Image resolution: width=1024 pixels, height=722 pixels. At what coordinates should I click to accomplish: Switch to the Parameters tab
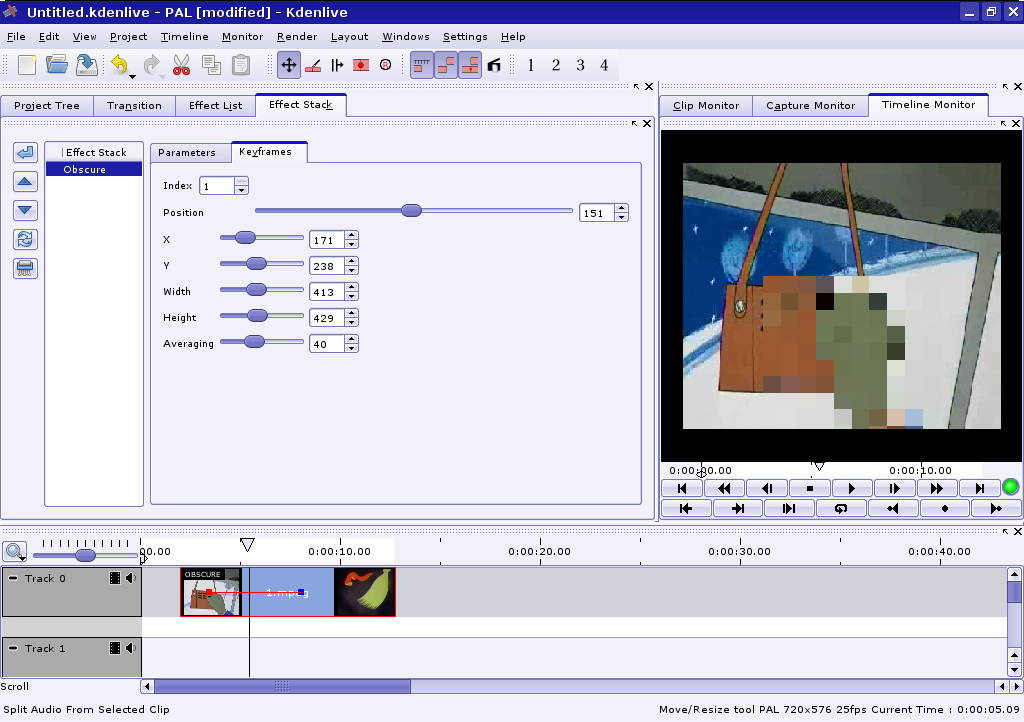coord(187,152)
